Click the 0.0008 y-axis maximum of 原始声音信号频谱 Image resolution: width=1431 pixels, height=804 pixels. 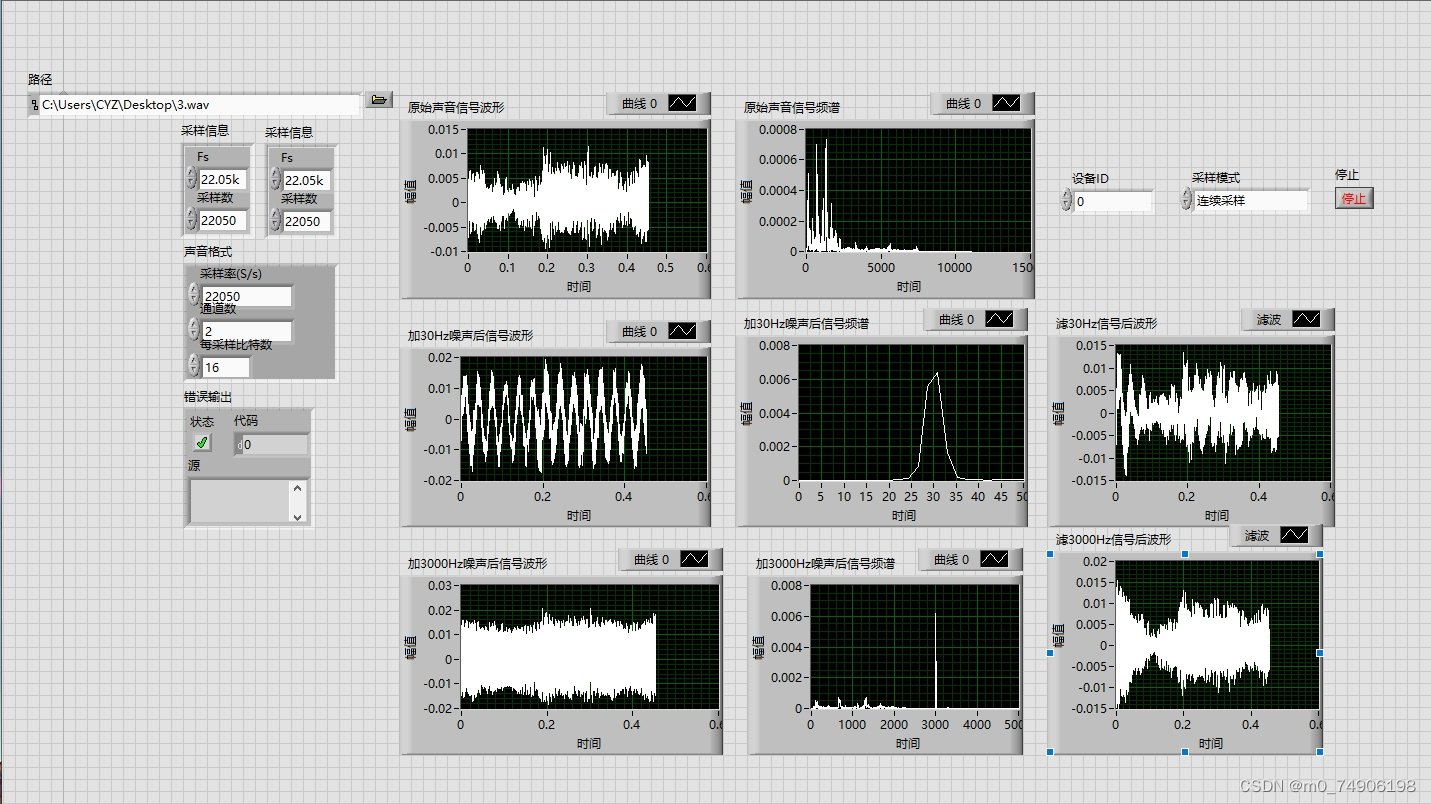tap(778, 129)
